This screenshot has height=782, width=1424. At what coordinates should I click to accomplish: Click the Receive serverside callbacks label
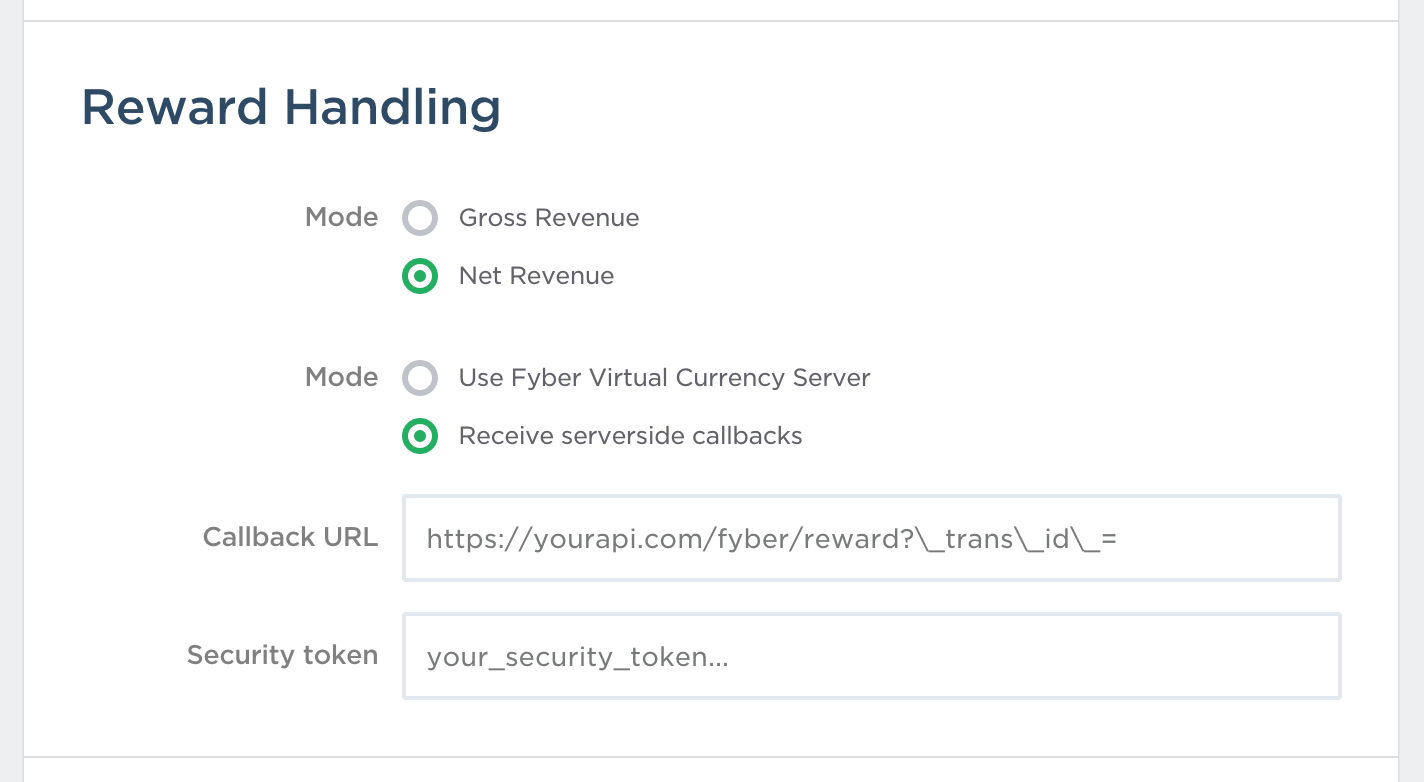[x=630, y=436]
